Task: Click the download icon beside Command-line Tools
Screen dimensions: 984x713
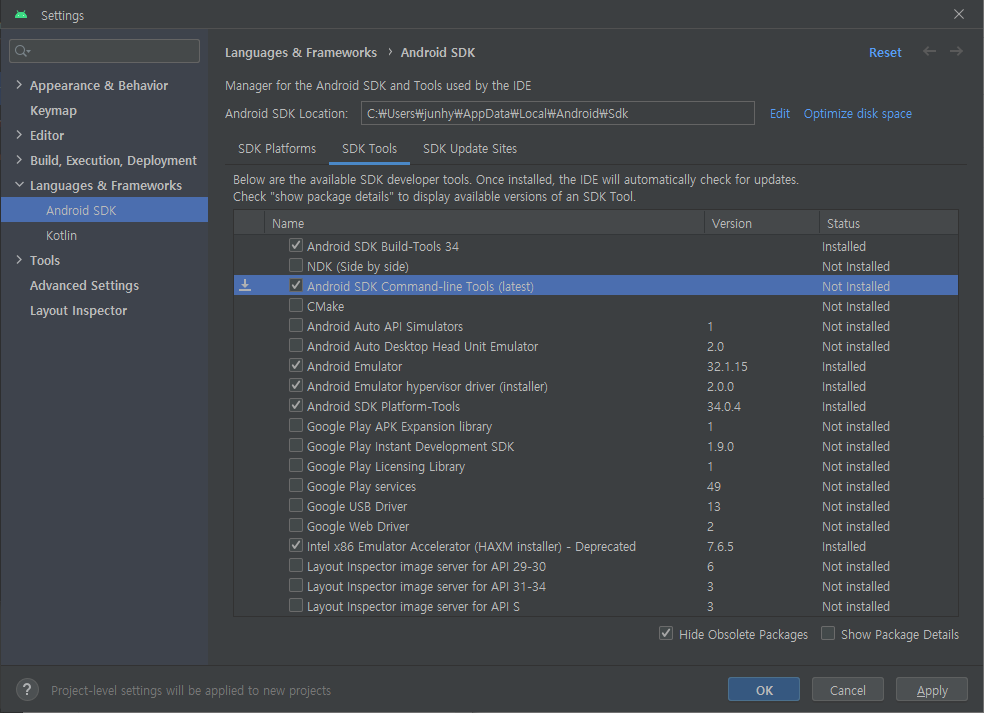Action: point(245,286)
